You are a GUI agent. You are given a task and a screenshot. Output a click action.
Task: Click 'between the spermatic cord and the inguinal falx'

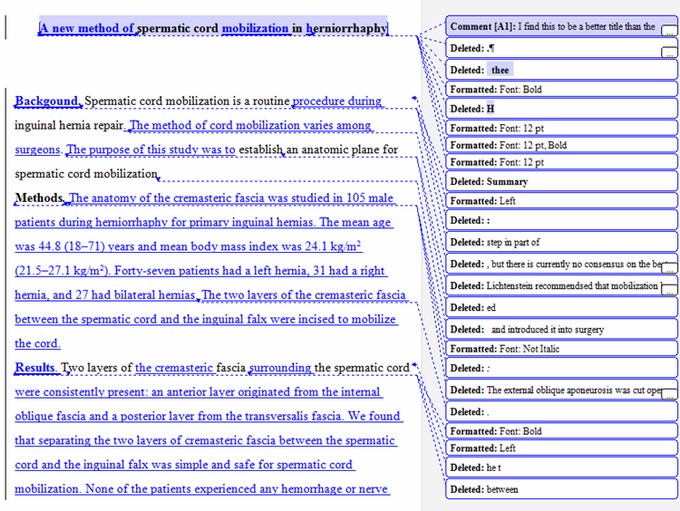click(141, 319)
